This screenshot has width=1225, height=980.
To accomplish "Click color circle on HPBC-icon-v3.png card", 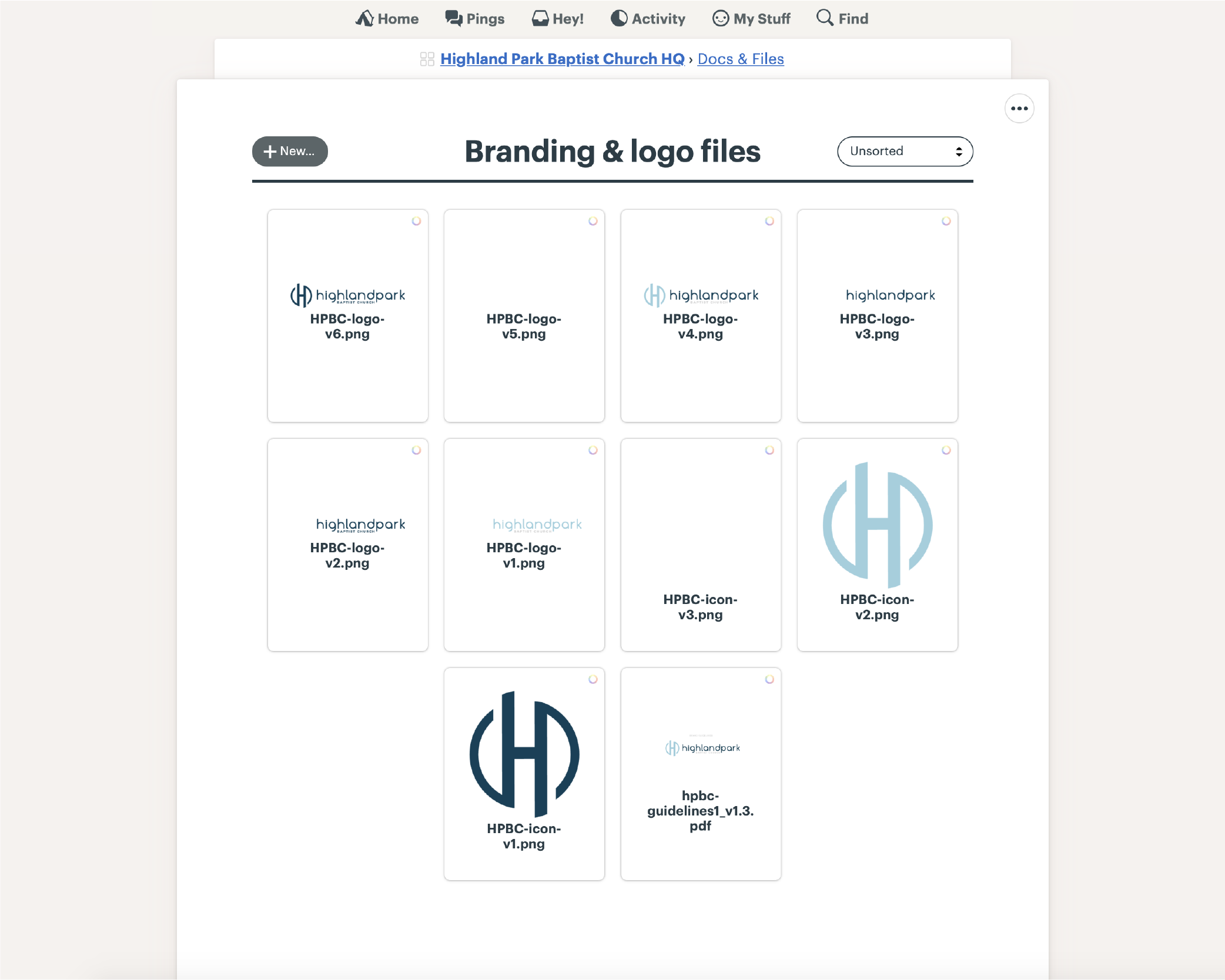I will (x=769, y=450).
